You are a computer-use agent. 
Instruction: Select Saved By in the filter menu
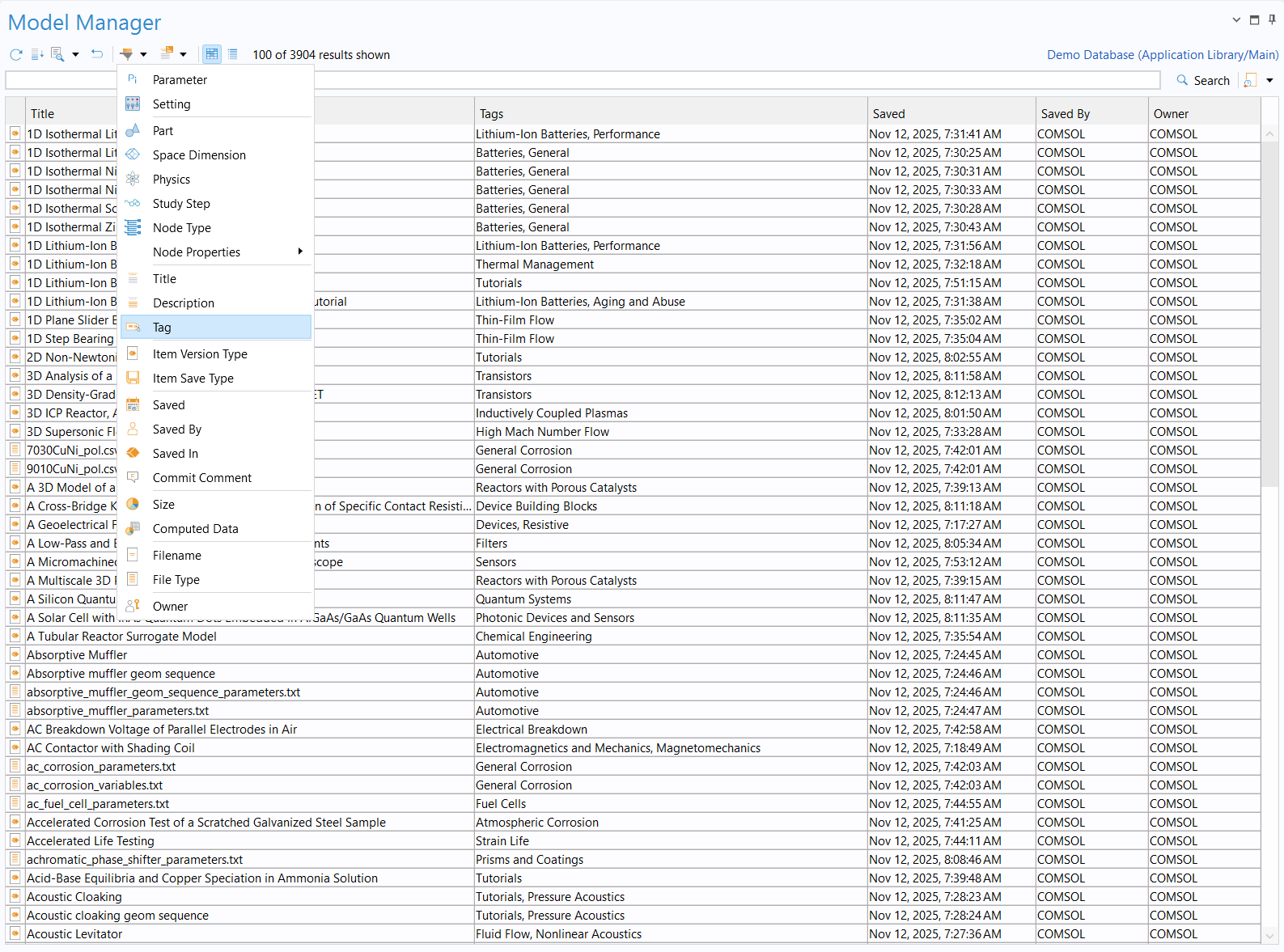[216, 429]
